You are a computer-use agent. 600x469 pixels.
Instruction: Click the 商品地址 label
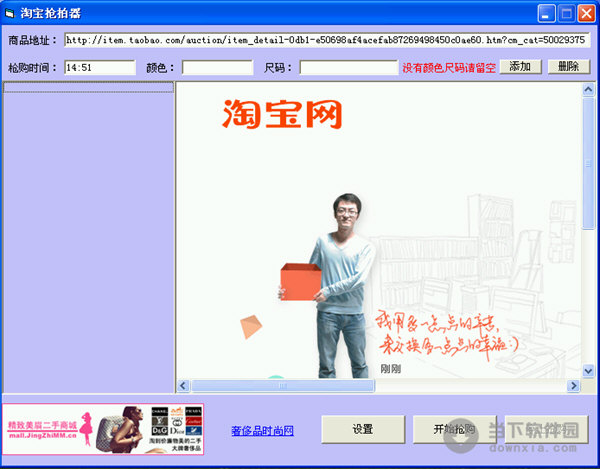coord(32,40)
